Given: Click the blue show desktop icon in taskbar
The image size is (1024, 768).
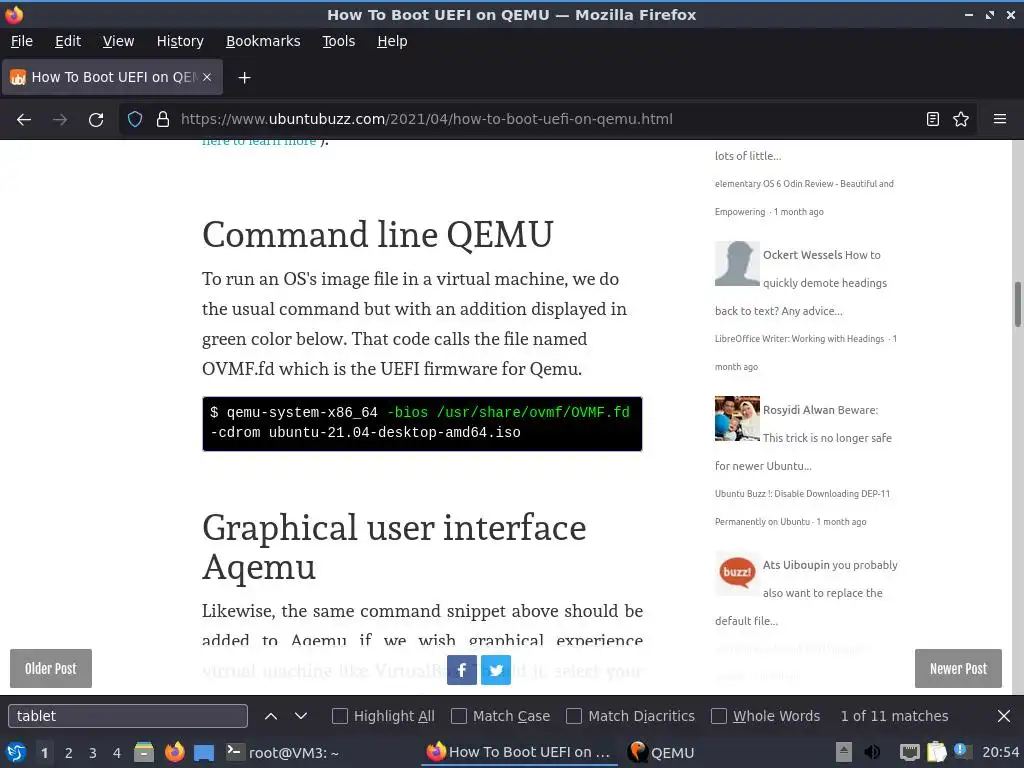Looking at the screenshot, I should tap(204, 752).
